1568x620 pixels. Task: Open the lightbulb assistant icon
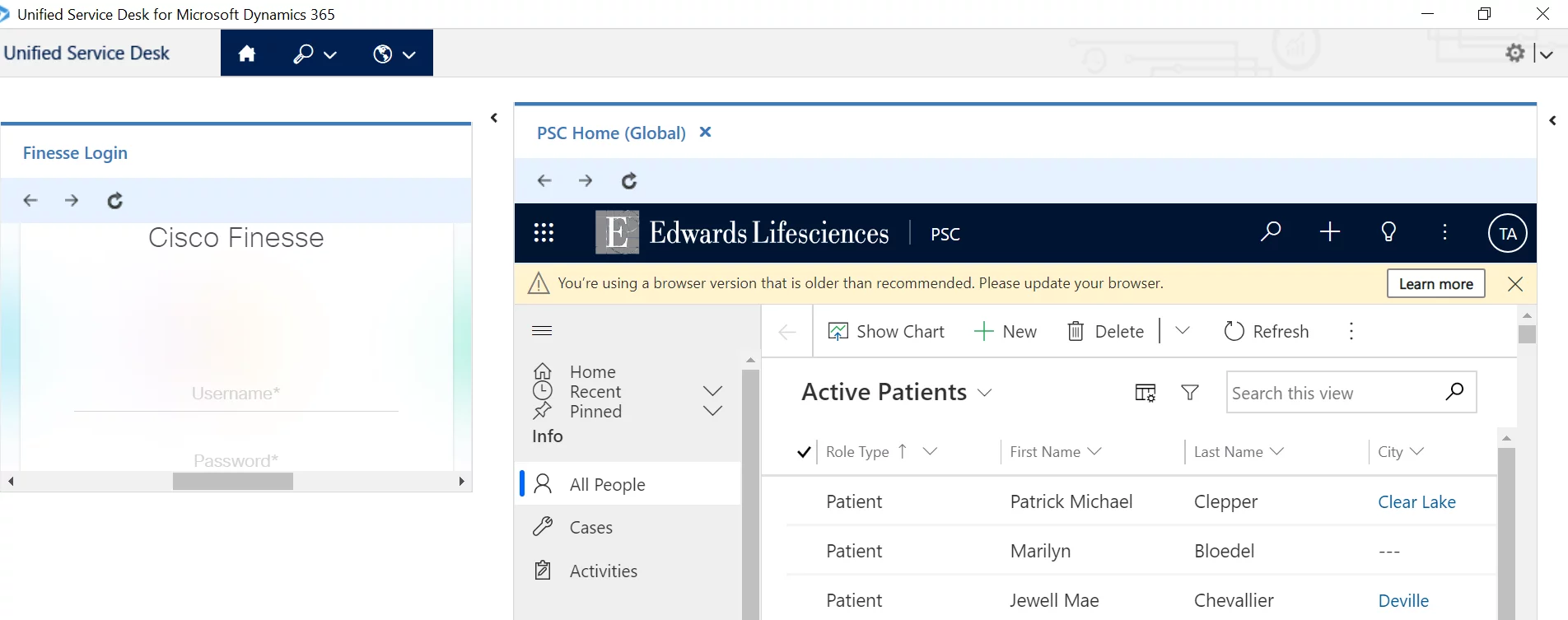click(1388, 232)
